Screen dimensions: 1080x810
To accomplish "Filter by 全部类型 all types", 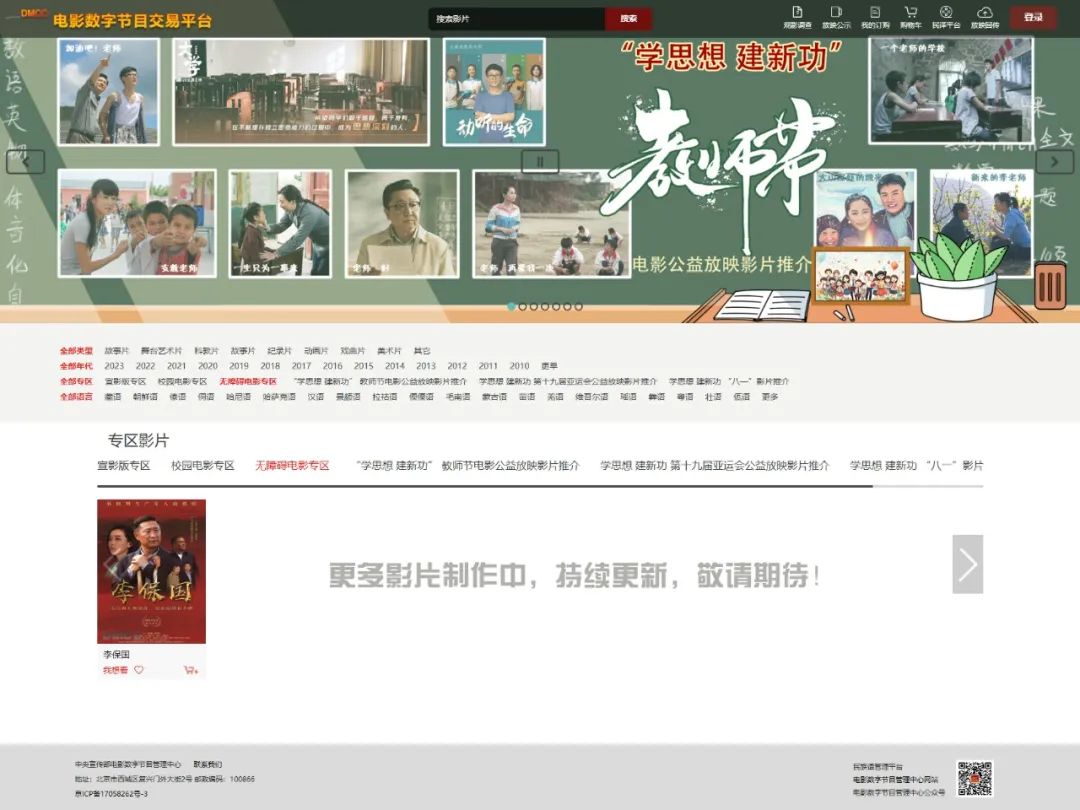I will click(x=76, y=351).
